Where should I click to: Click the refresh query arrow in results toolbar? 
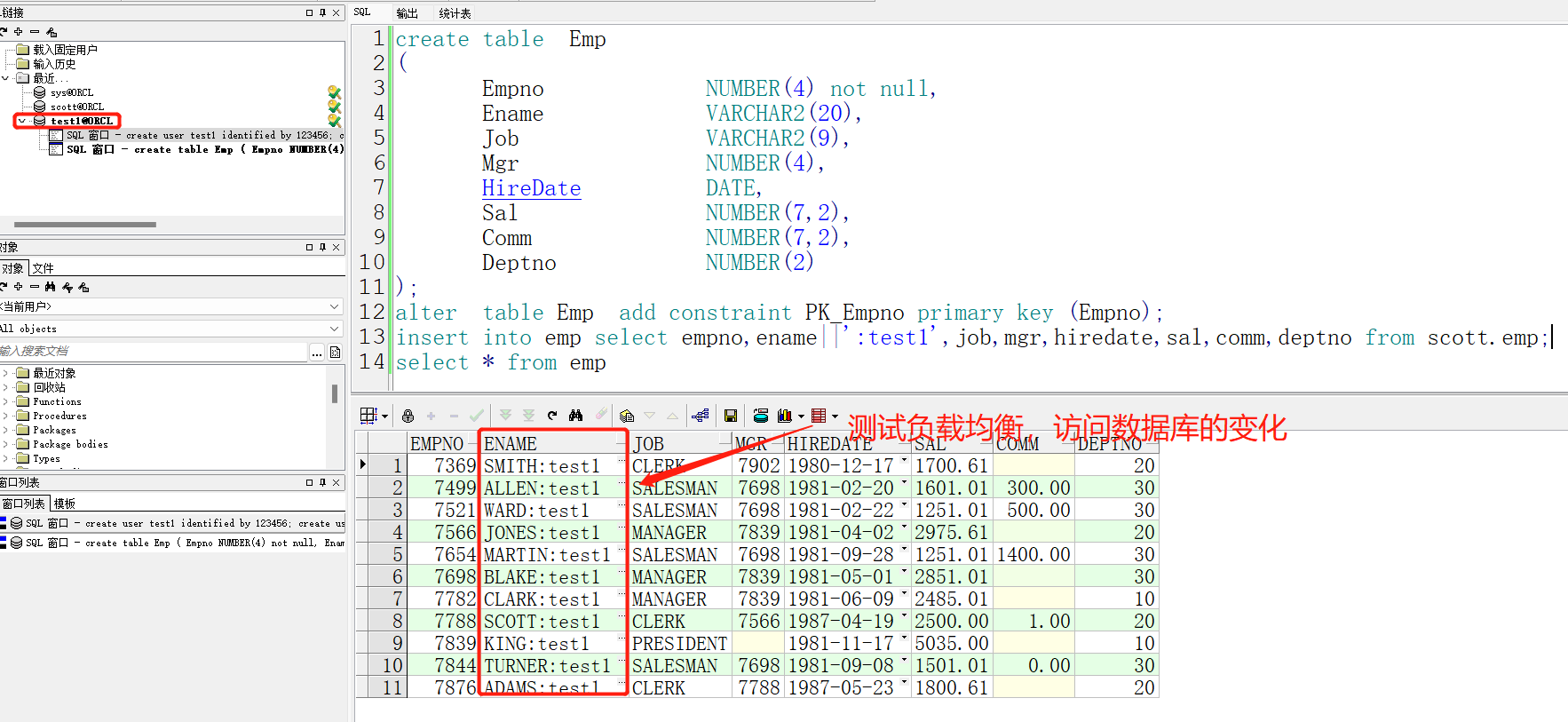tap(552, 416)
